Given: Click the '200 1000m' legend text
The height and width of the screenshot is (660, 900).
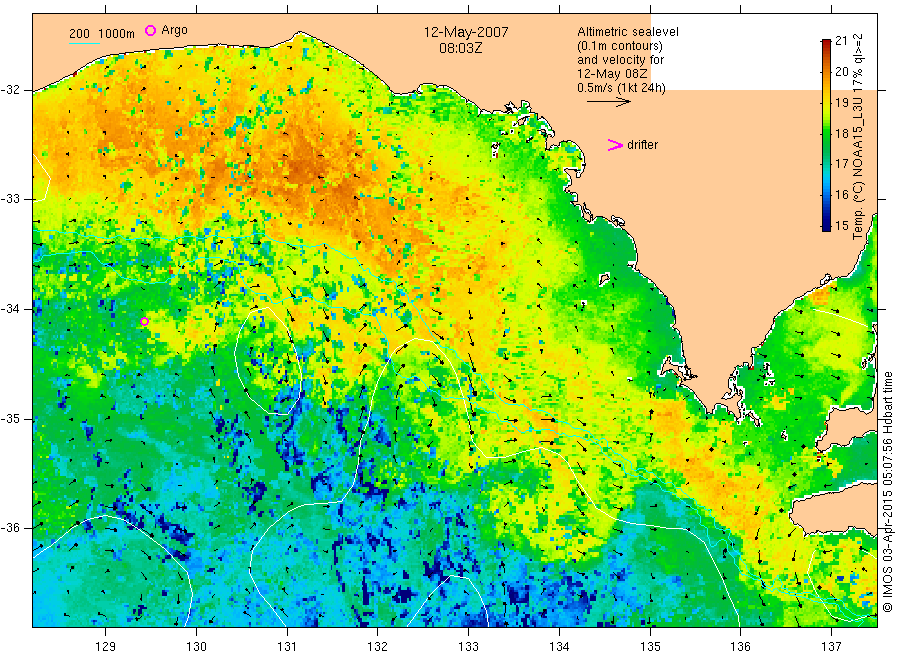Looking at the screenshot, I should (x=102, y=34).
